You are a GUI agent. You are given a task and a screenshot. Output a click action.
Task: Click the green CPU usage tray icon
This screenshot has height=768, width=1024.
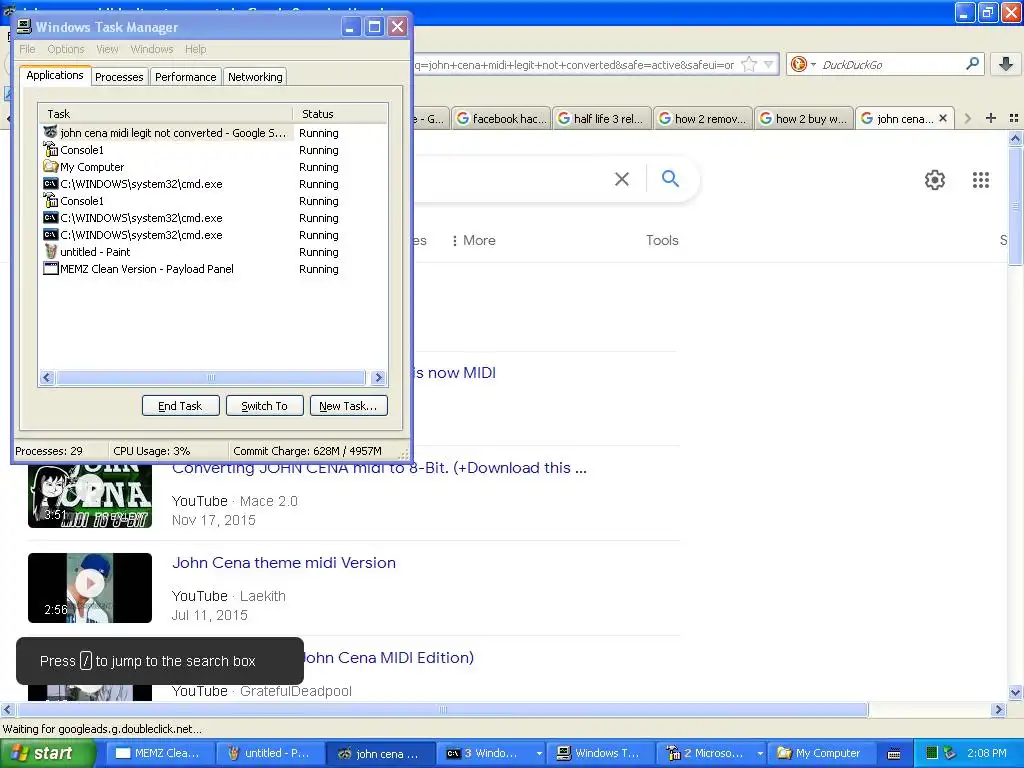932,753
